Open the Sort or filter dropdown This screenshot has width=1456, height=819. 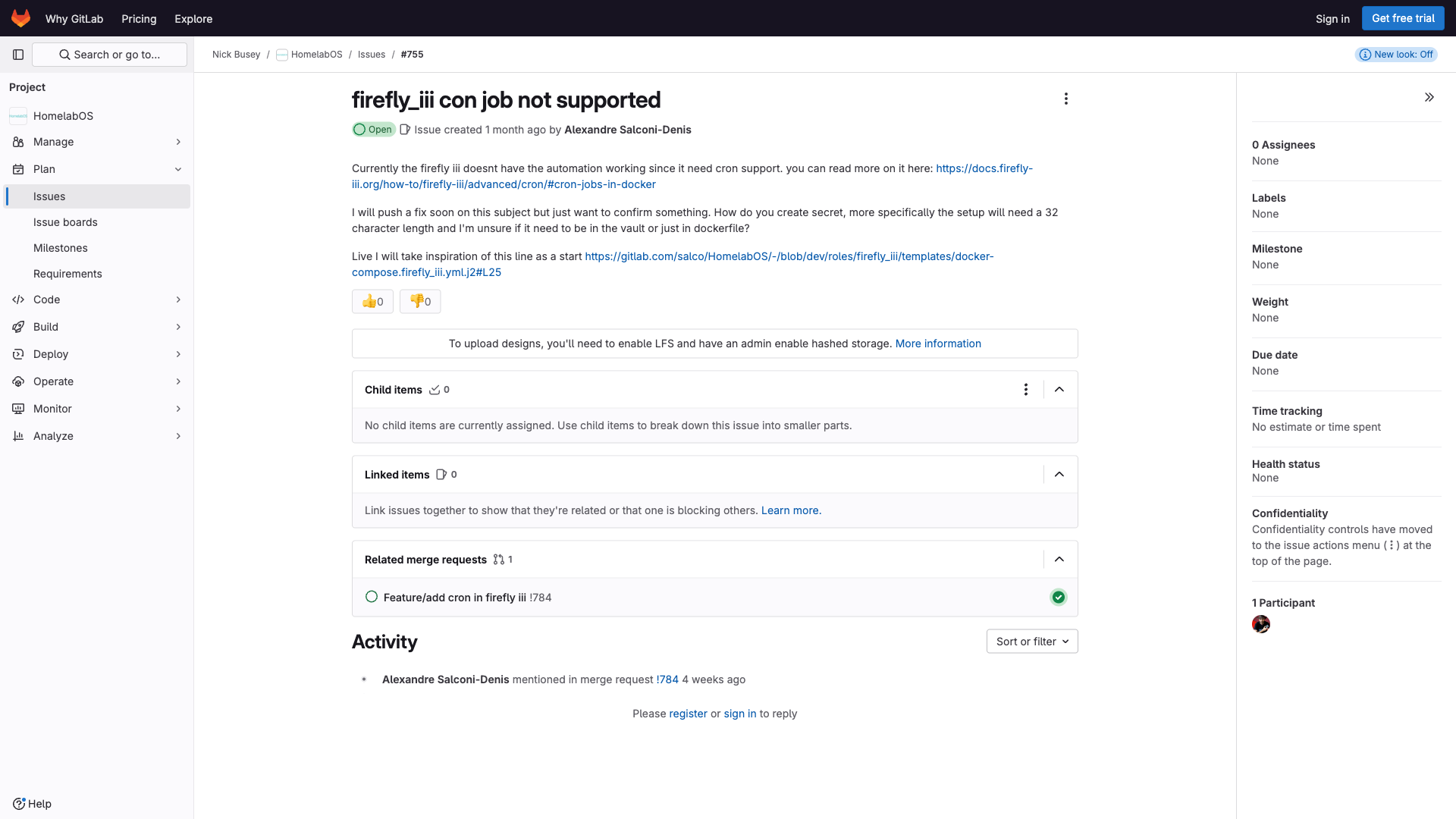[x=1031, y=642]
